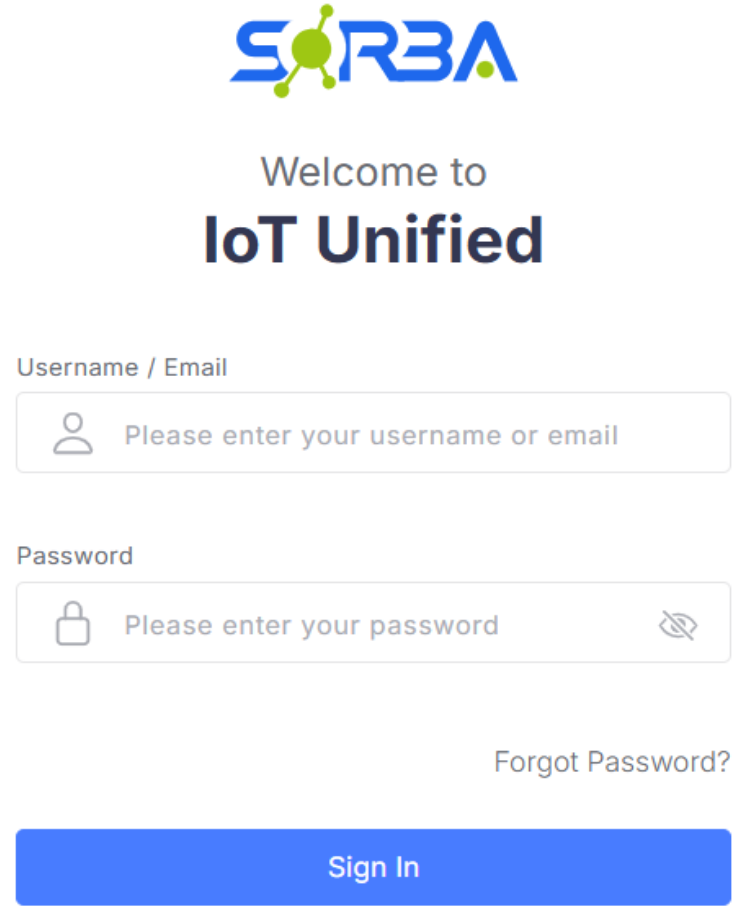The height and width of the screenshot is (917, 743).
Task: Open the Forgot Password? link
Action: (612, 762)
